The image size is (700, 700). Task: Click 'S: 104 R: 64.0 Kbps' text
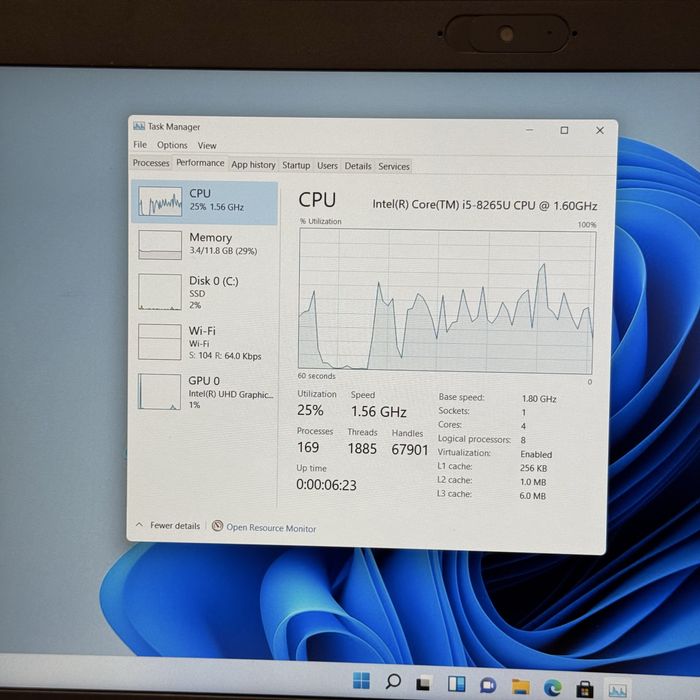225,356
